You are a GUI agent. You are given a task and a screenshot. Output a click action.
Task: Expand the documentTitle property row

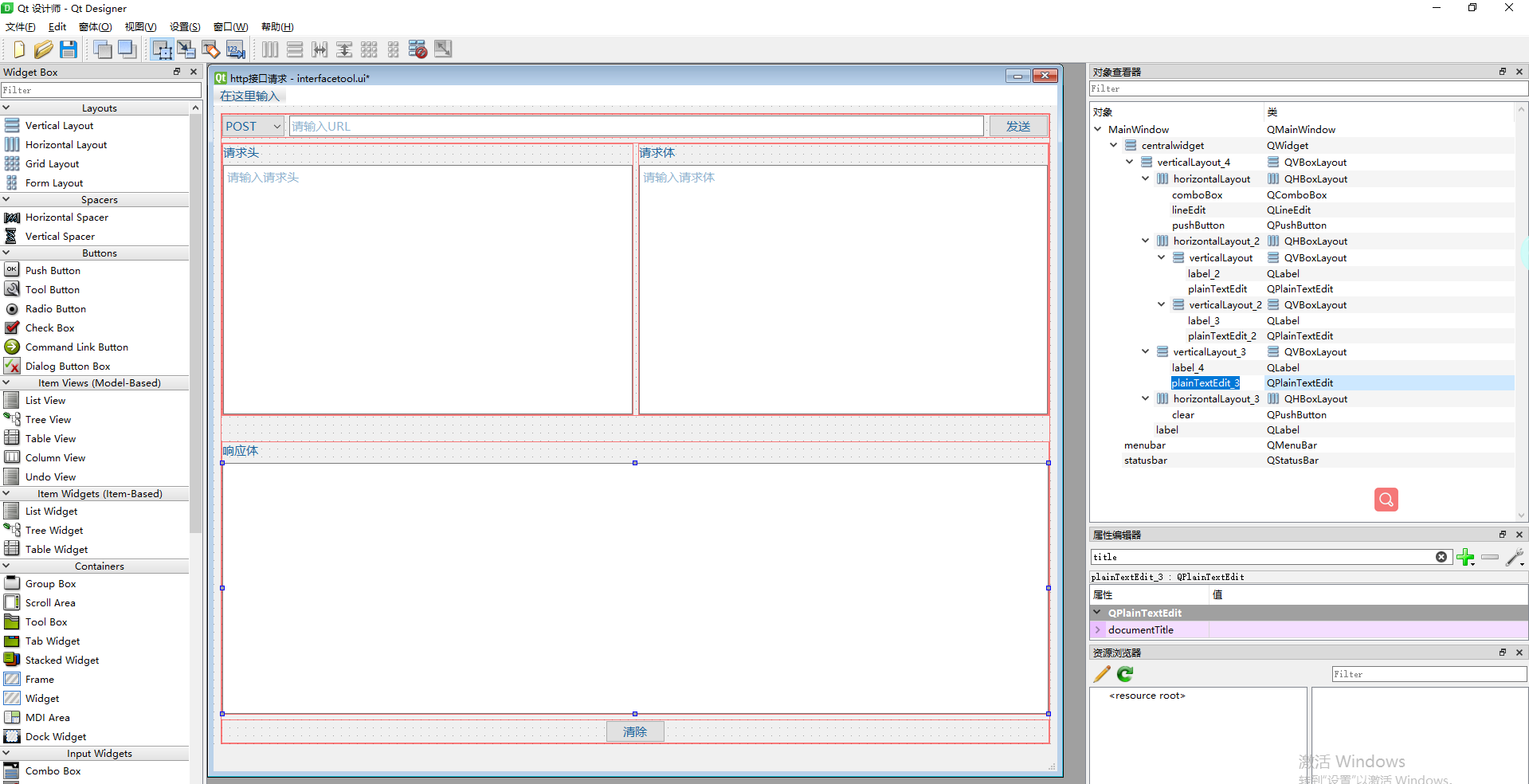1098,629
